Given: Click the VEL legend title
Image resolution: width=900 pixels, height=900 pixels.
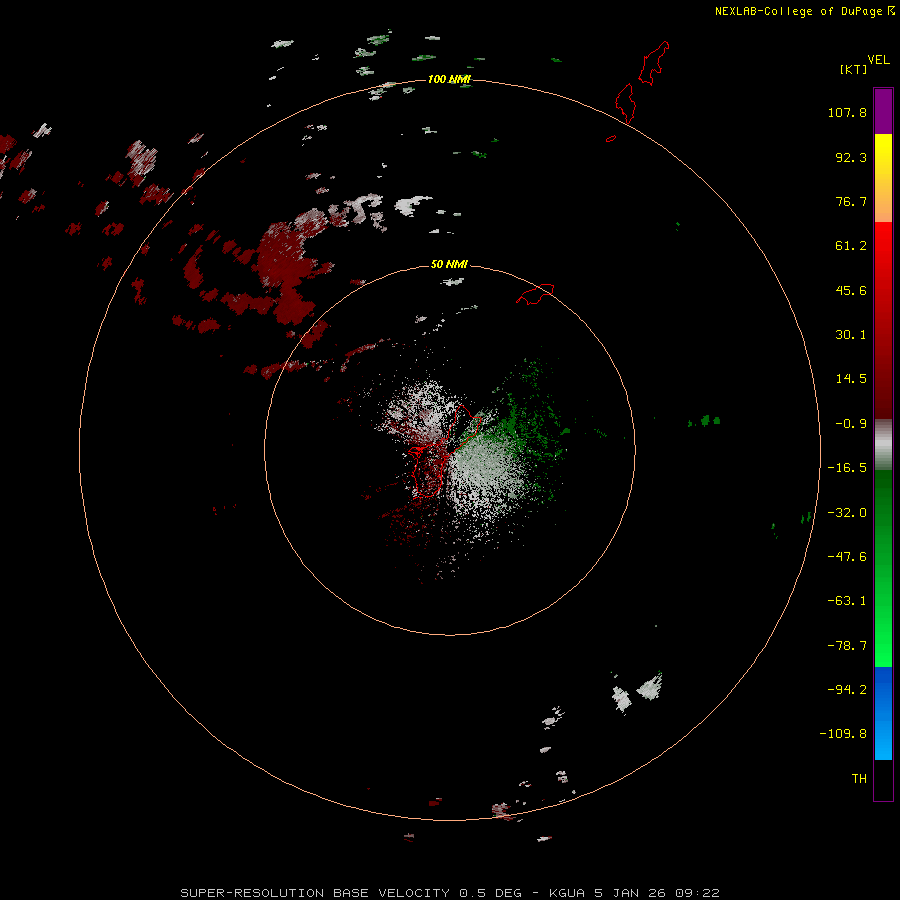Looking at the screenshot, I should [878, 60].
